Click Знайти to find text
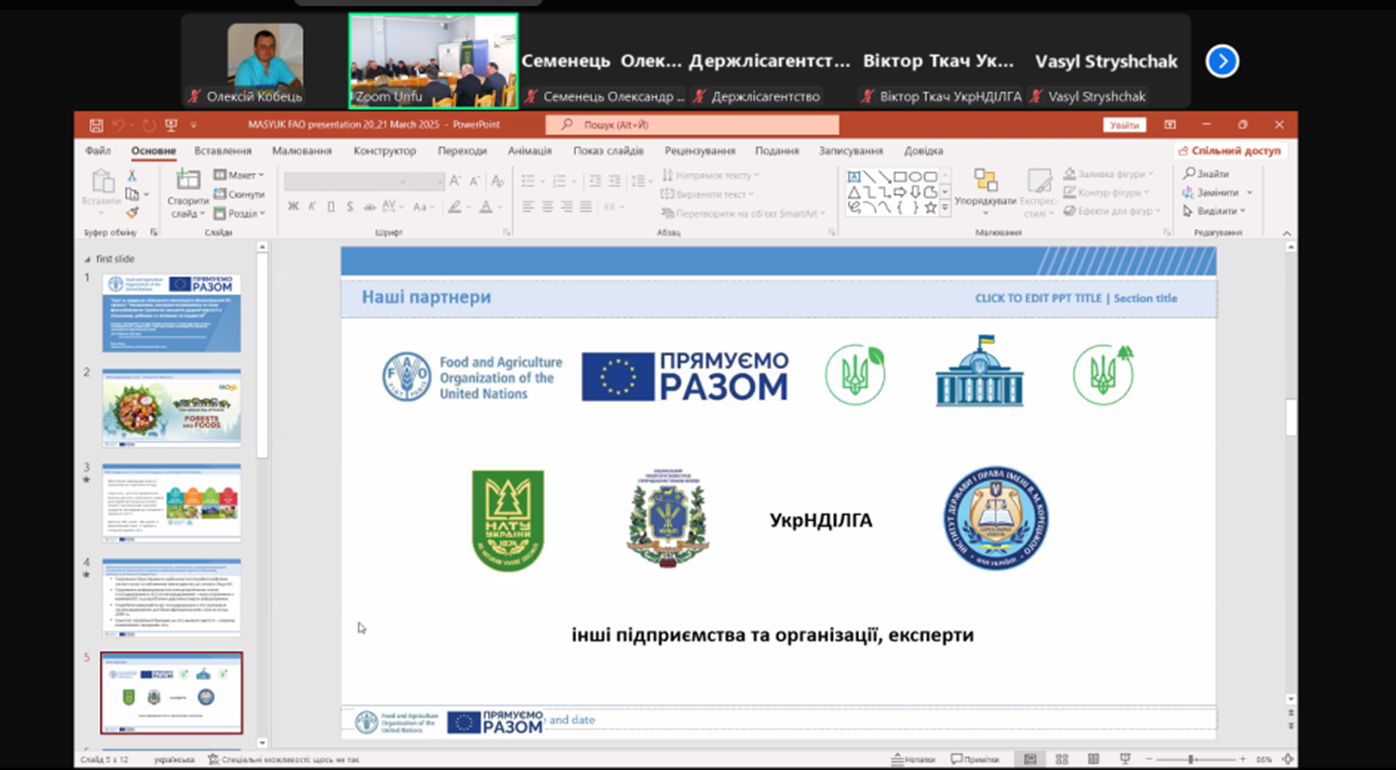 [x=1207, y=174]
